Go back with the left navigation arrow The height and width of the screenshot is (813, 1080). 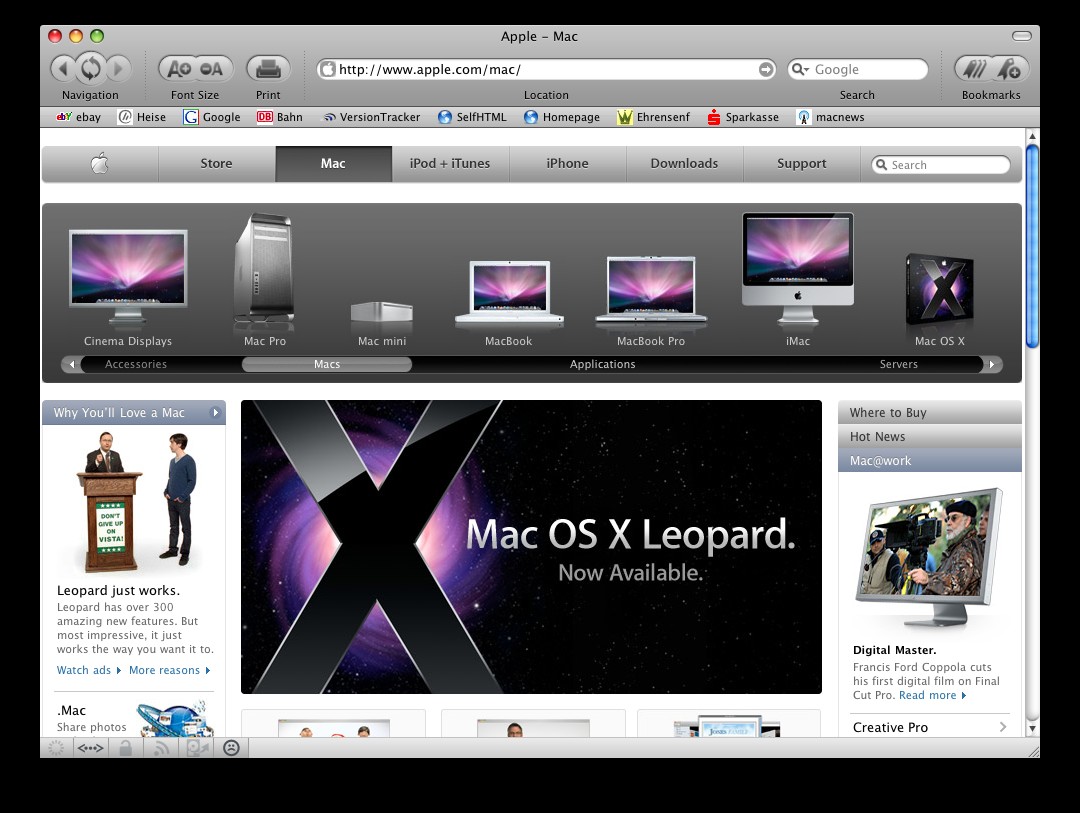pos(63,69)
